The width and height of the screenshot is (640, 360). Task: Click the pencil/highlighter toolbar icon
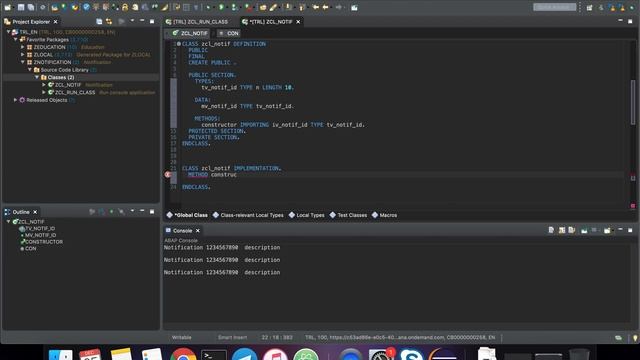(273, 7)
